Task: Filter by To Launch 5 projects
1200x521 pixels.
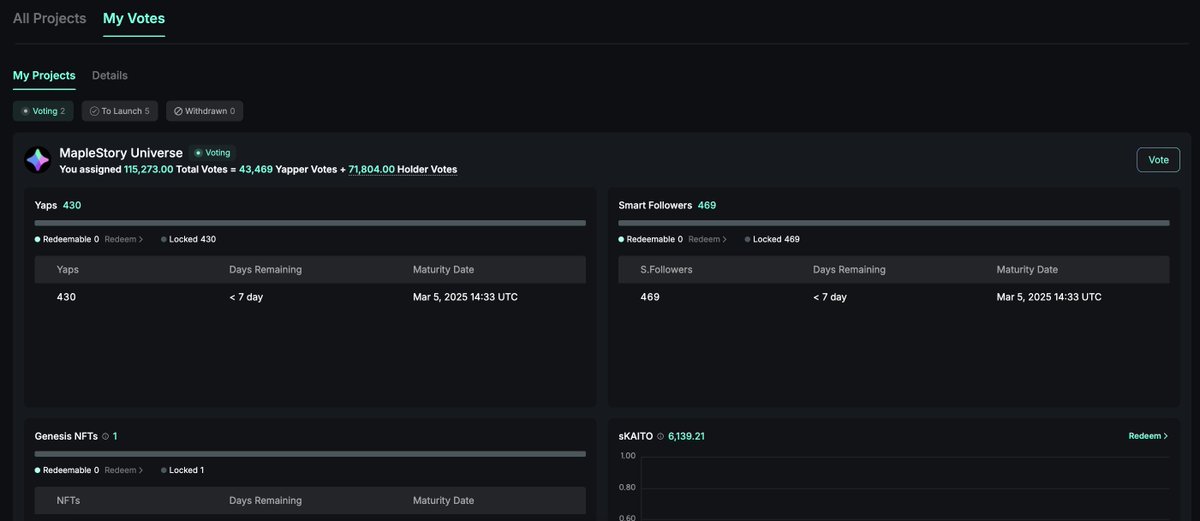Action: pos(120,111)
